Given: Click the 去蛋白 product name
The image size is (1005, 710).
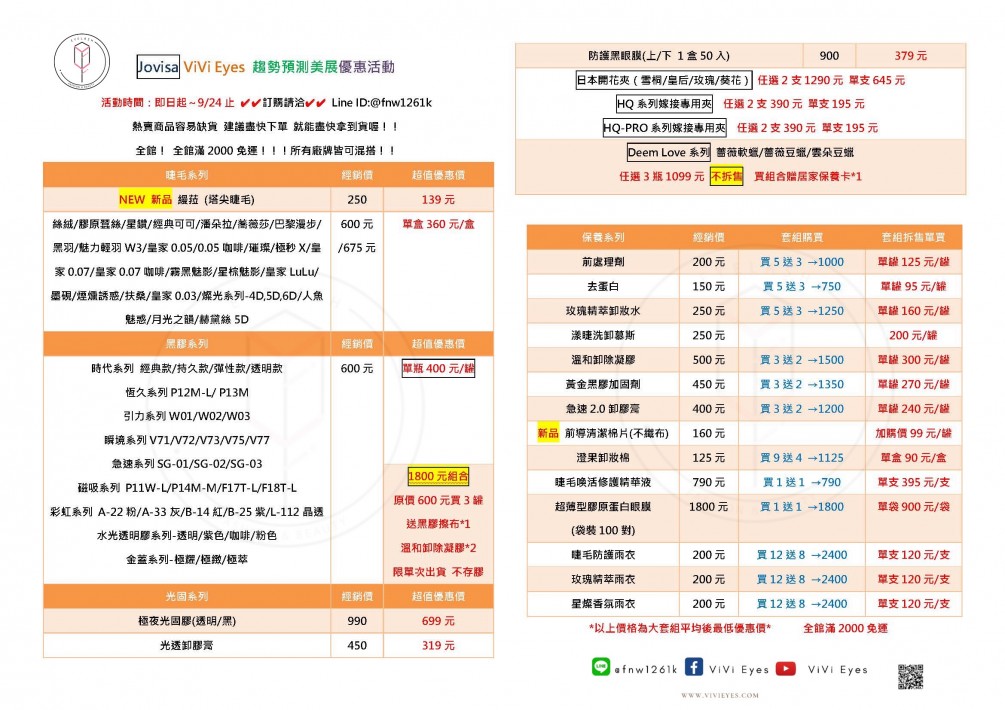Looking at the screenshot, I should [x=603, y=286].
